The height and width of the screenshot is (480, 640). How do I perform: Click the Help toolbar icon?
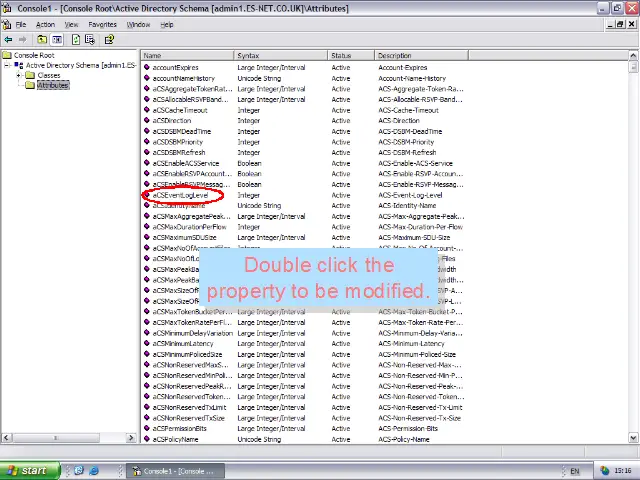pos(109,40)
